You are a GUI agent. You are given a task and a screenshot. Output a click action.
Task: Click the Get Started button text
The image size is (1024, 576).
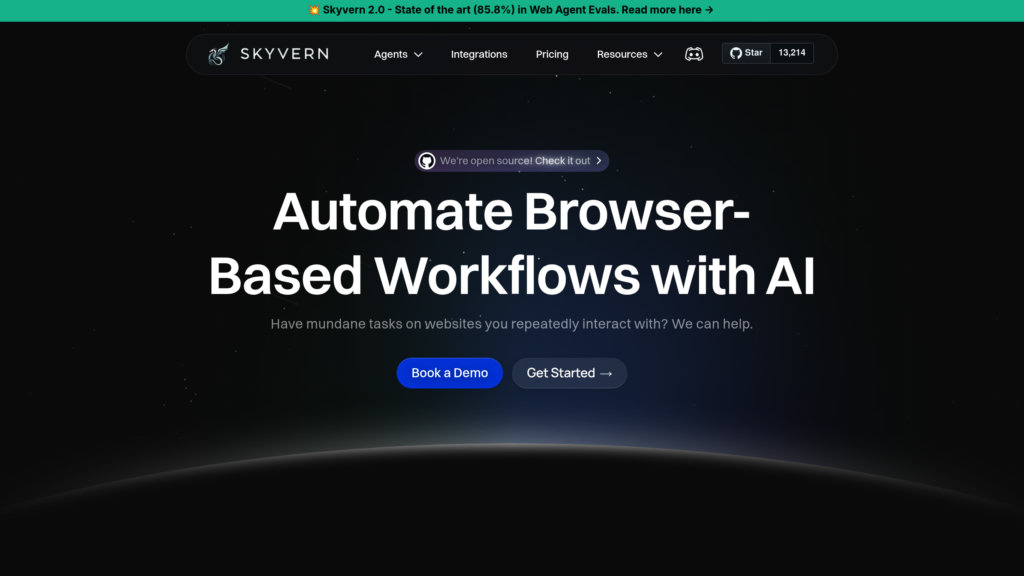560,373
